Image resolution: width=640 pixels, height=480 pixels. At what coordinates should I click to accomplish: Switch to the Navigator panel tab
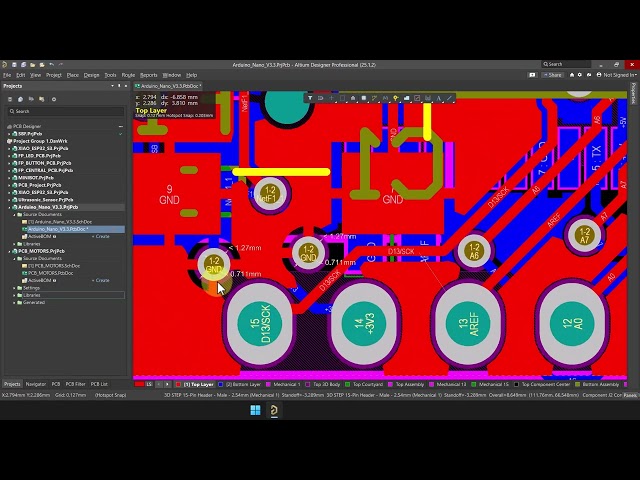pos(36,384)
